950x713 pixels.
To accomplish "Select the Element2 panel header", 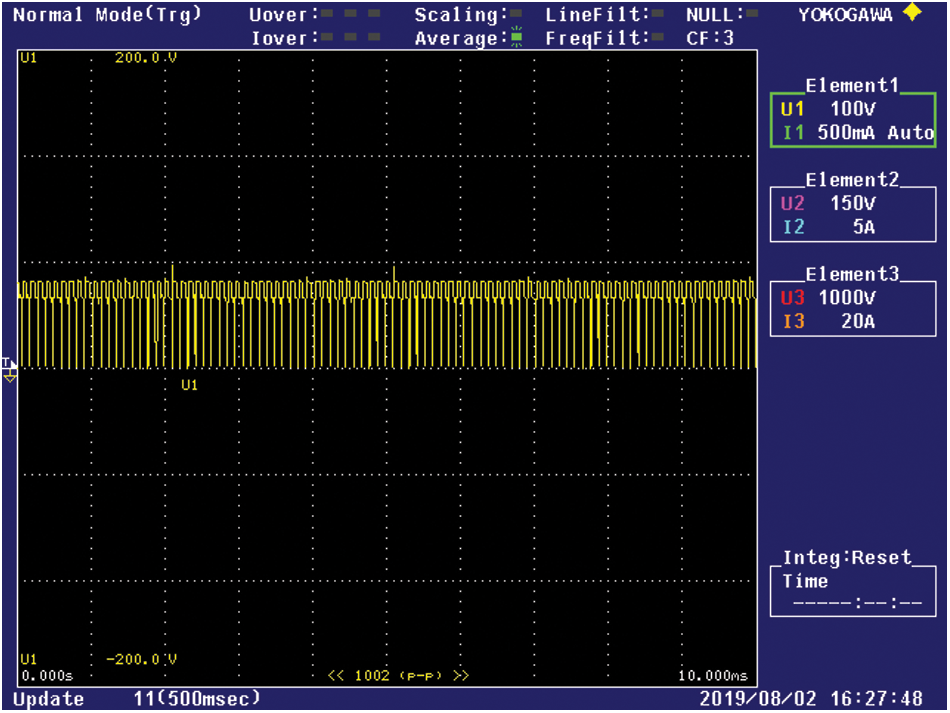I will (x=853, y=180).
